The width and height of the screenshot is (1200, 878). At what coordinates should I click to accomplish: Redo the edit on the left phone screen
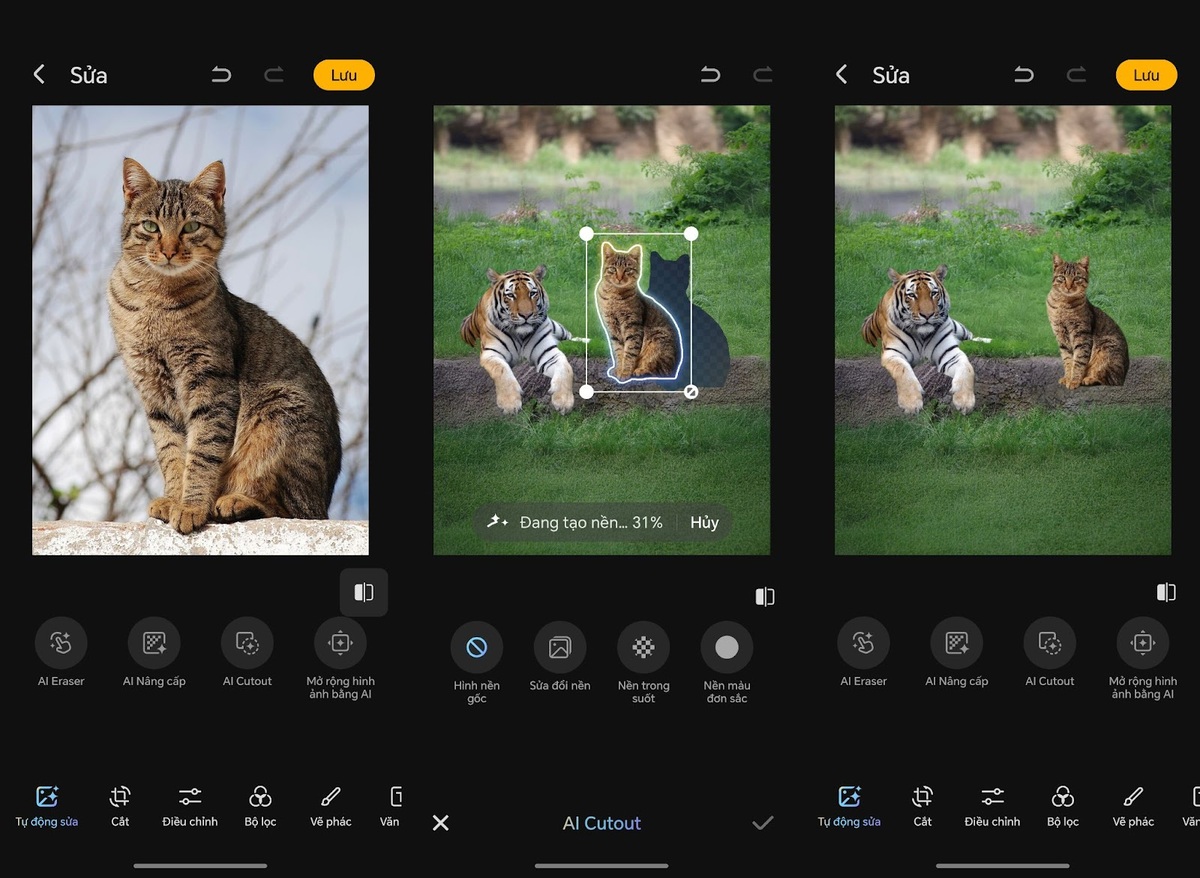tap(273, 74)
